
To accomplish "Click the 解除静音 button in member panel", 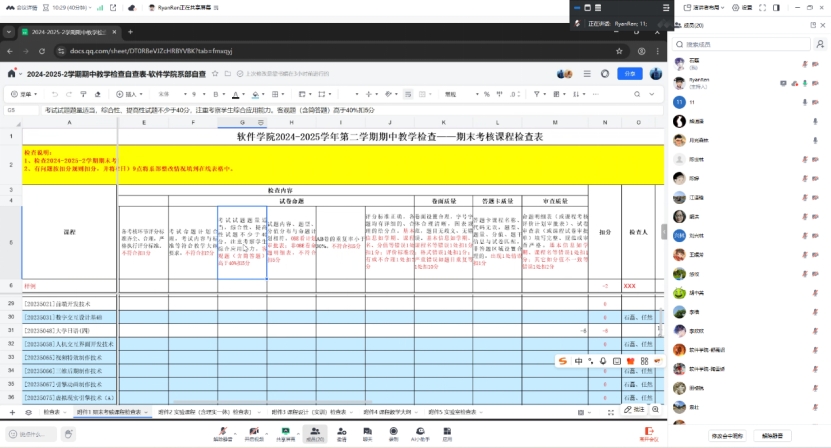I will pos(773,436).
